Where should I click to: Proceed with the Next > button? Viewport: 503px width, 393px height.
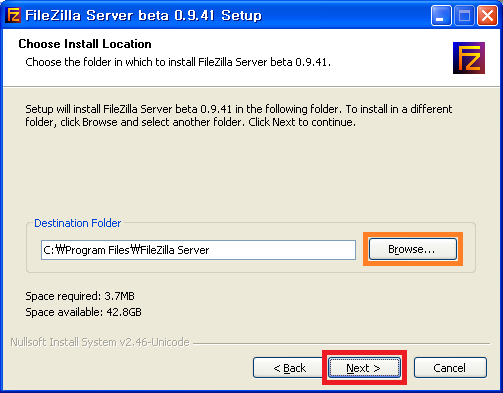(x=364, y=368)
